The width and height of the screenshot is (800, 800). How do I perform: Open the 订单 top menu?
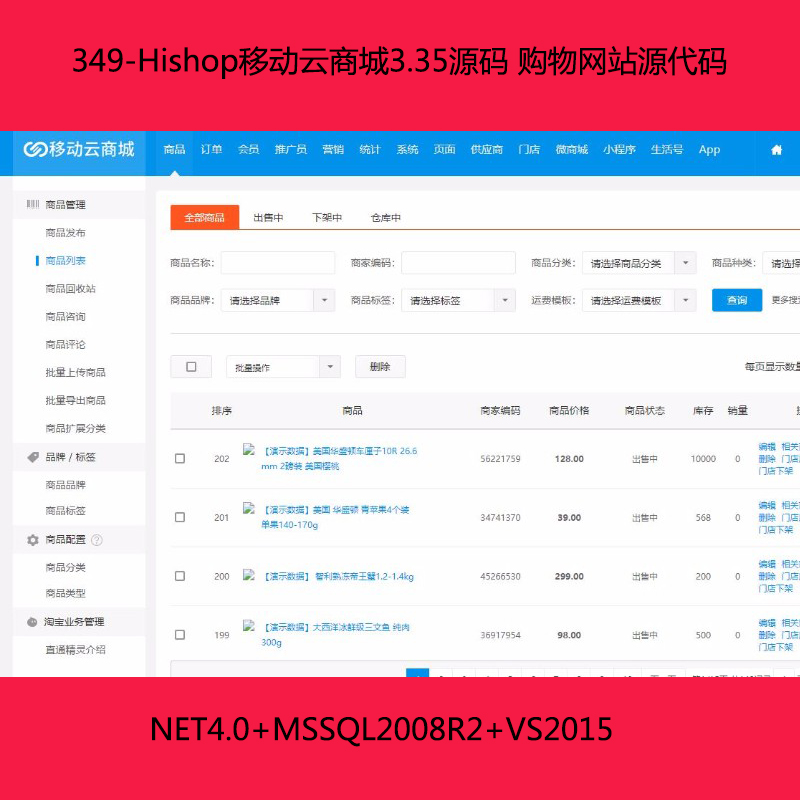(x=211, y=149)
